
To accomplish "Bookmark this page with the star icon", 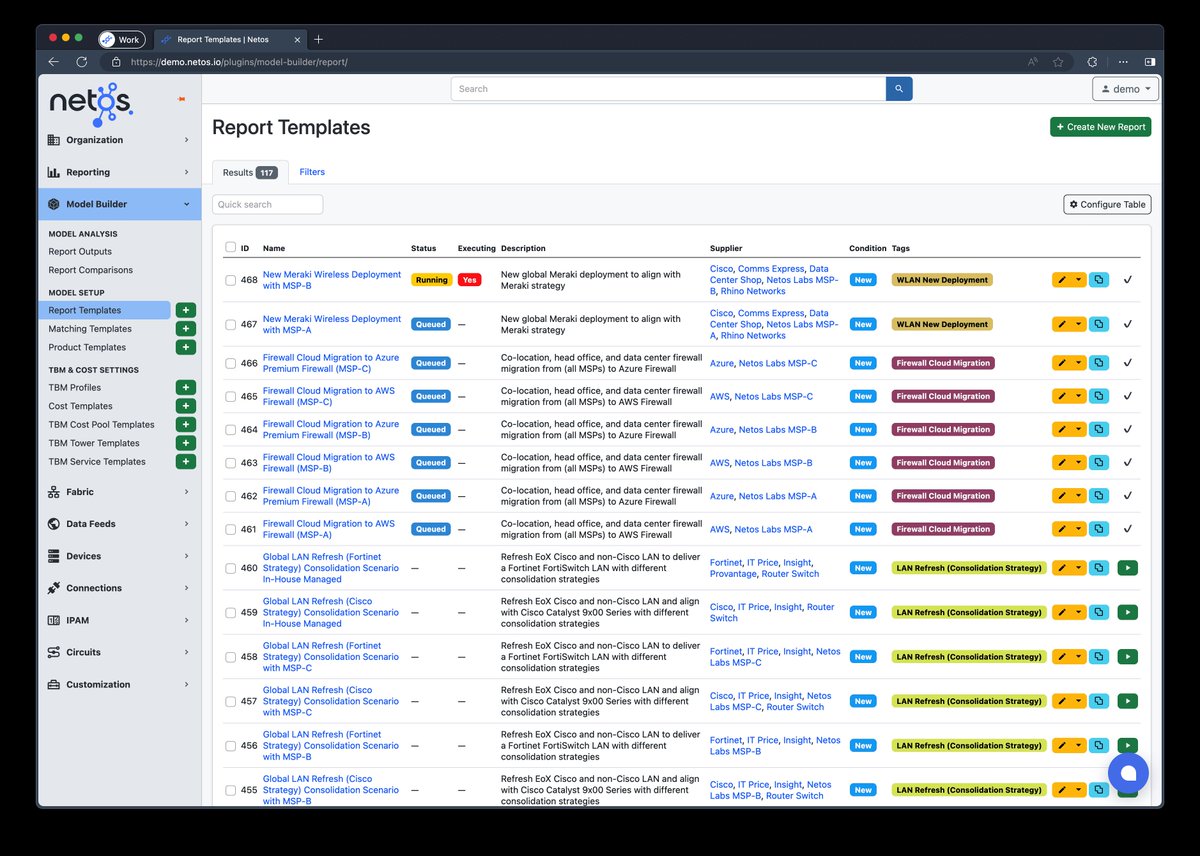I will click(1058, 62).
